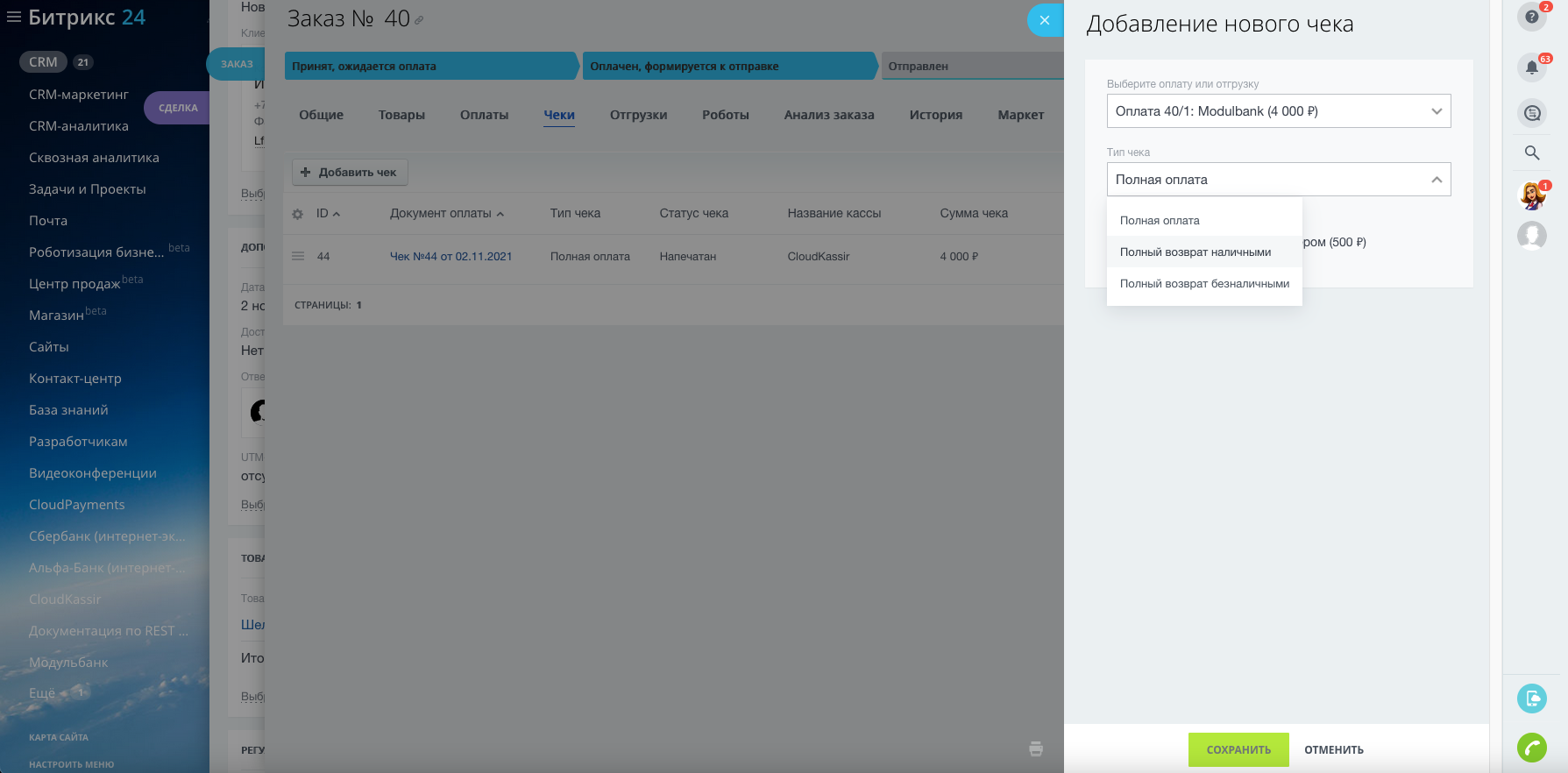Switch to the Товары tab
1568x773 pixels.
coord(401,115)
